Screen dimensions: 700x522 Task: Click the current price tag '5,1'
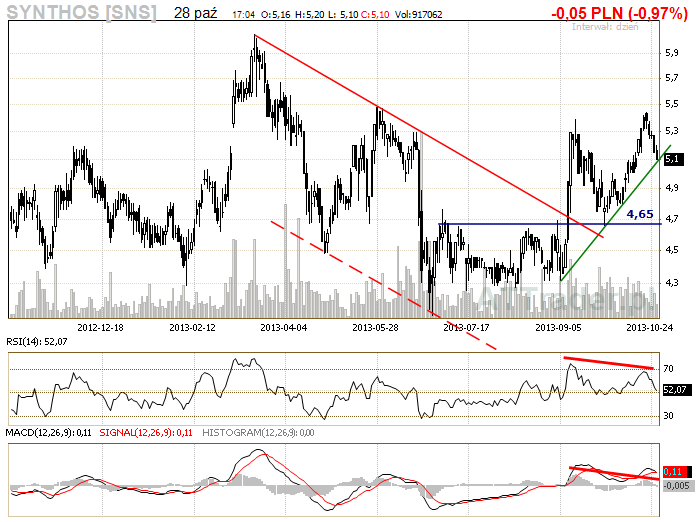coord(672,159)
